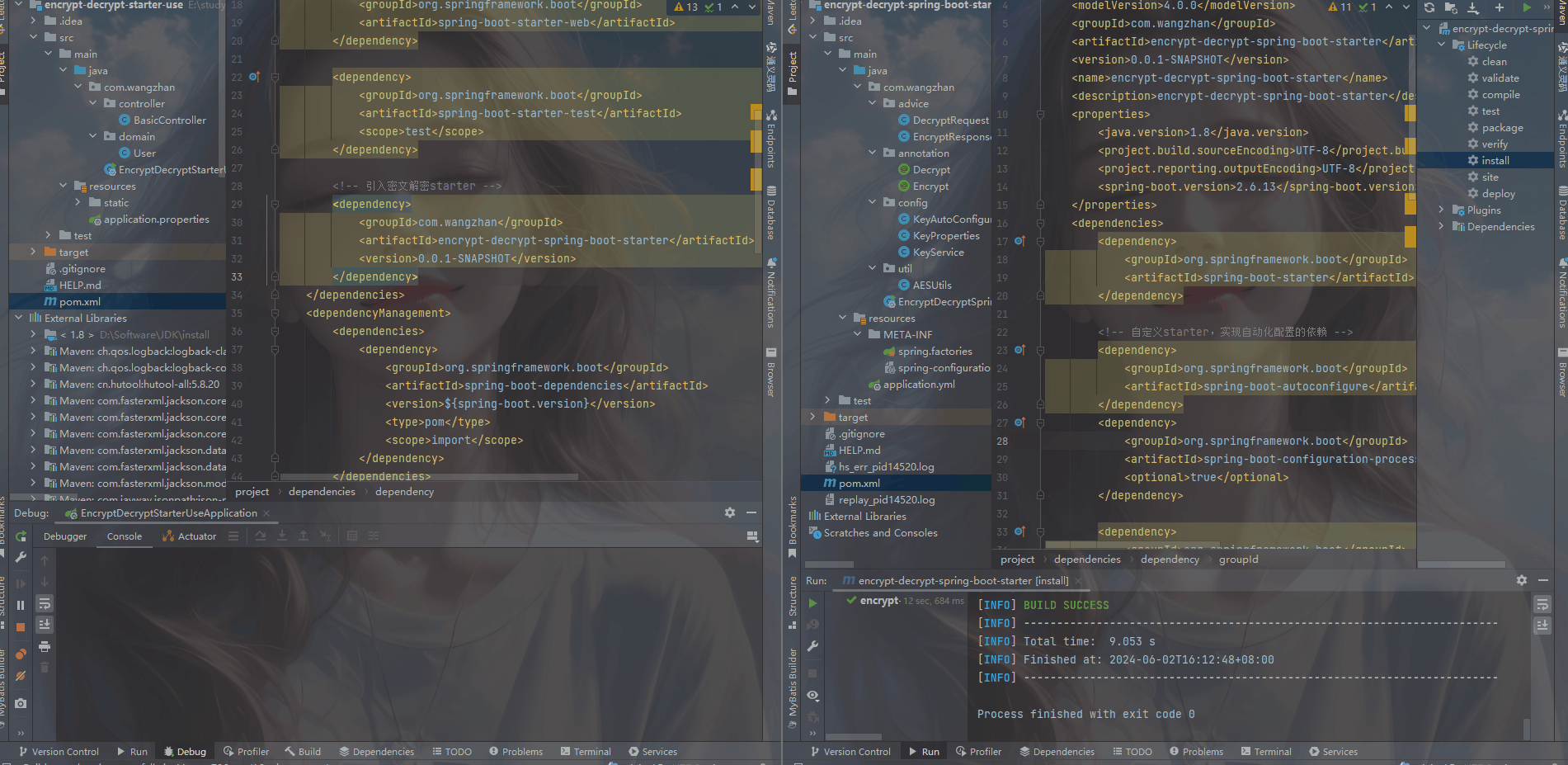Collapse the domain folder in starter-use project
The height and width of the screenshot is (765, 1568).
pos(93,136)
